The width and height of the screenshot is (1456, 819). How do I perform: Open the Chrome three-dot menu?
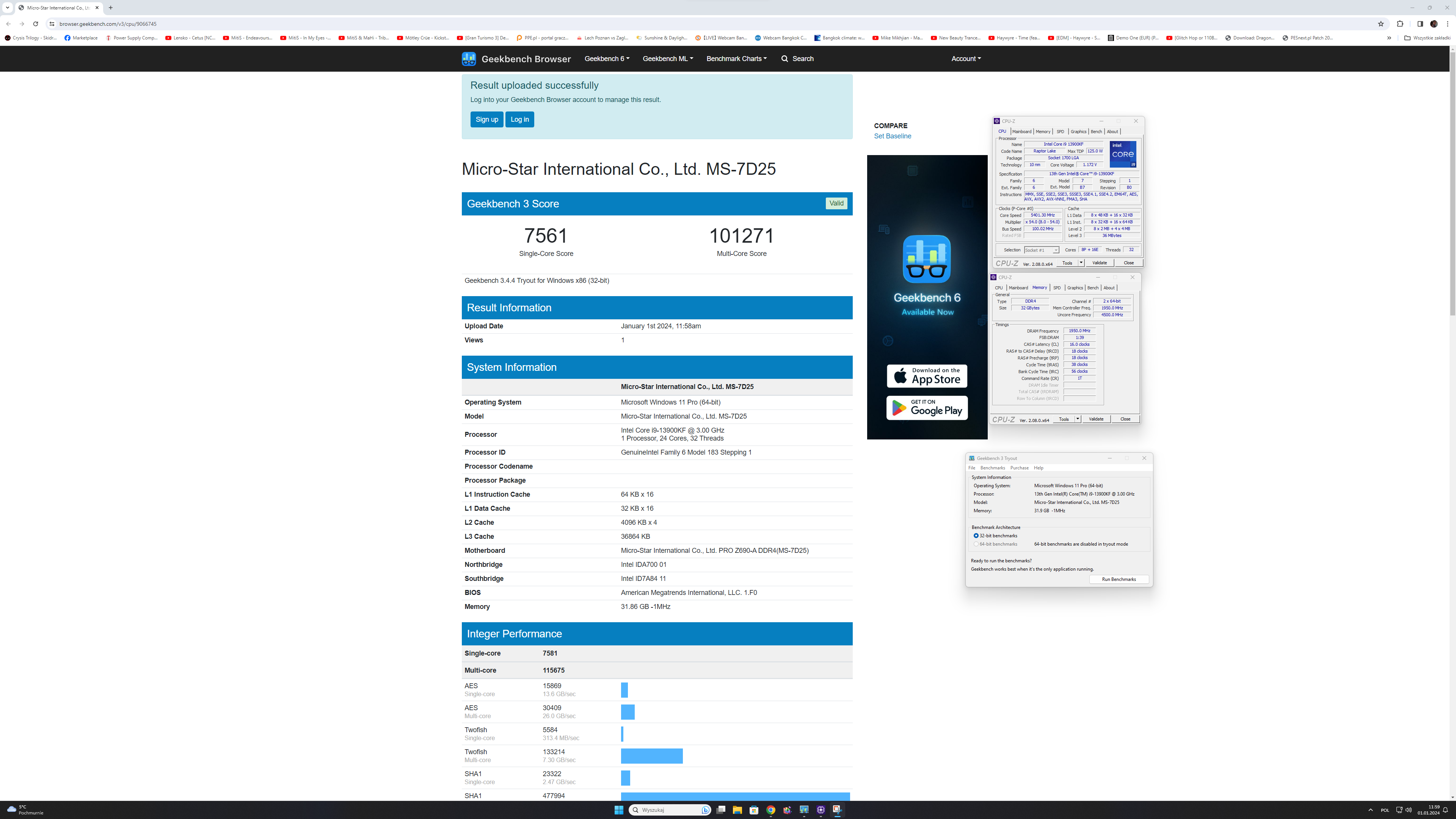[1448, 24]
